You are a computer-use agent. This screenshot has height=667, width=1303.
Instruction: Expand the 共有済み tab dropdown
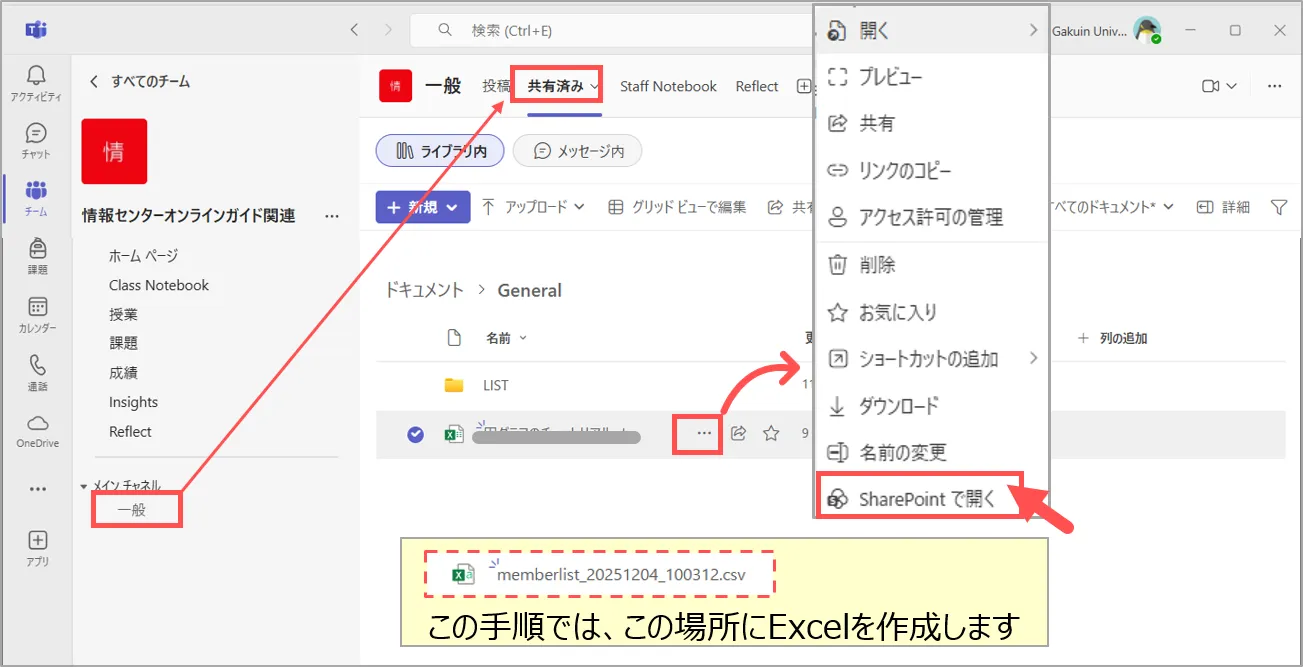pyautogui.click(x=596, y=87)
